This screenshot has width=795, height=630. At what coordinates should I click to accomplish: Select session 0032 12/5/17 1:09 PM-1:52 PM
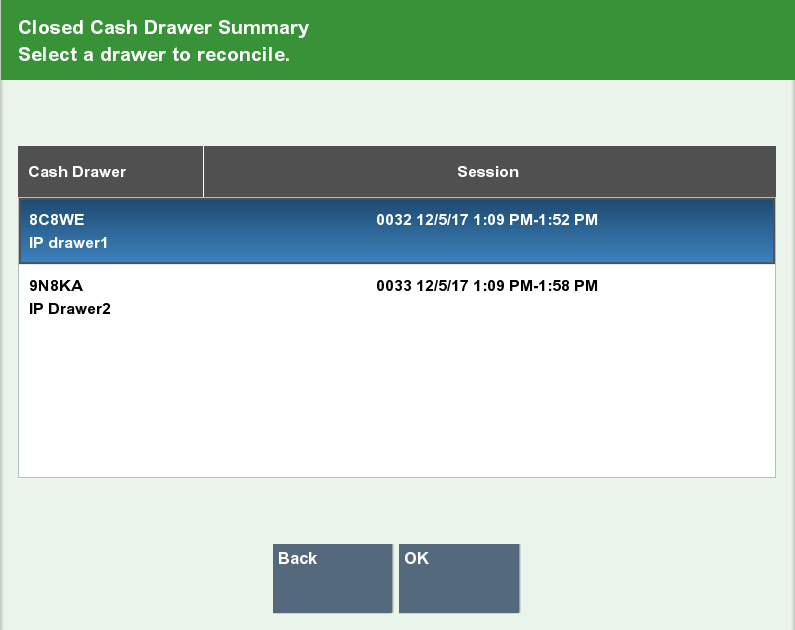[x=487, y=220]
